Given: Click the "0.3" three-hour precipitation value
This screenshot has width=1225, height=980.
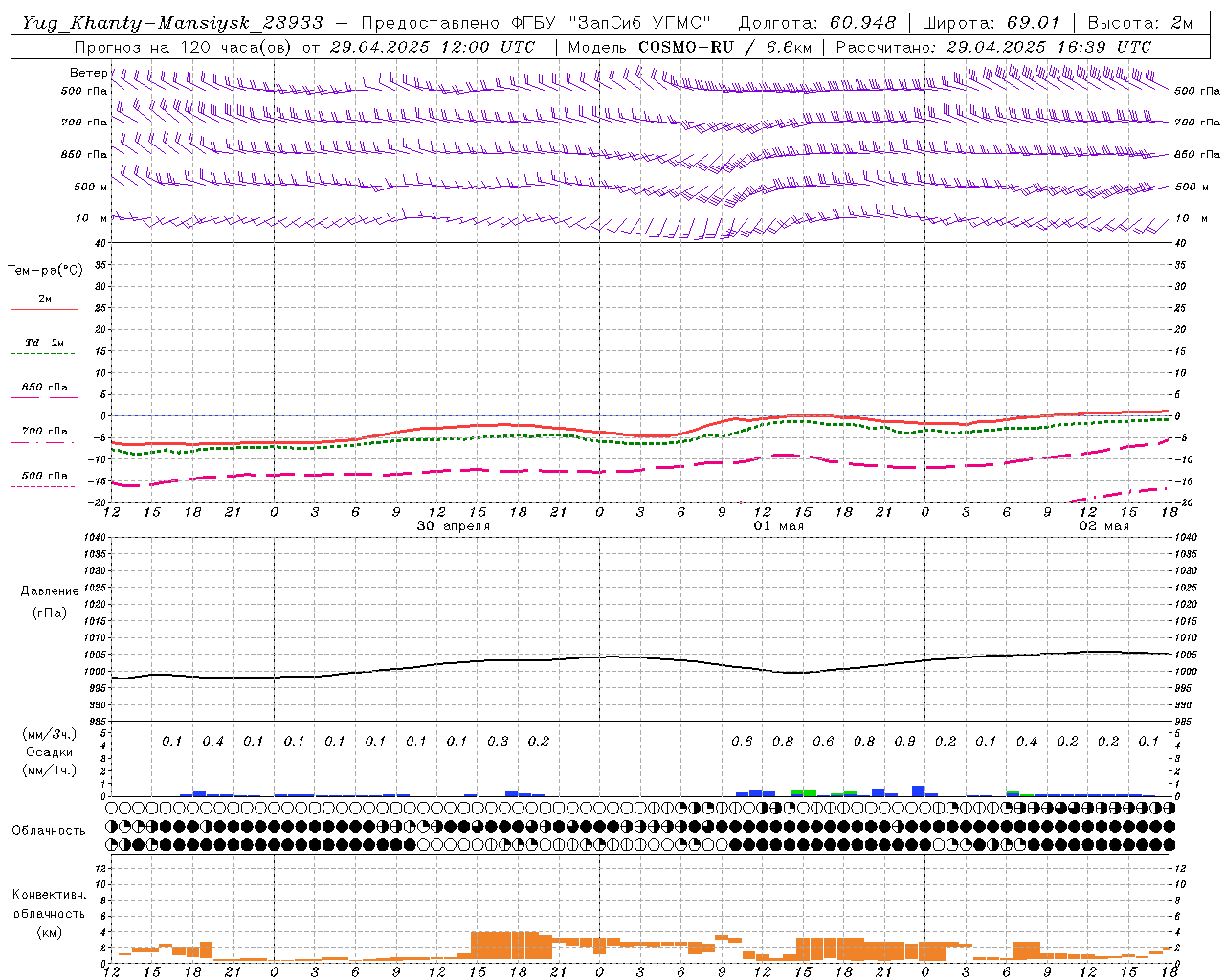Looking at the screenshot, I should pos(498,741).
